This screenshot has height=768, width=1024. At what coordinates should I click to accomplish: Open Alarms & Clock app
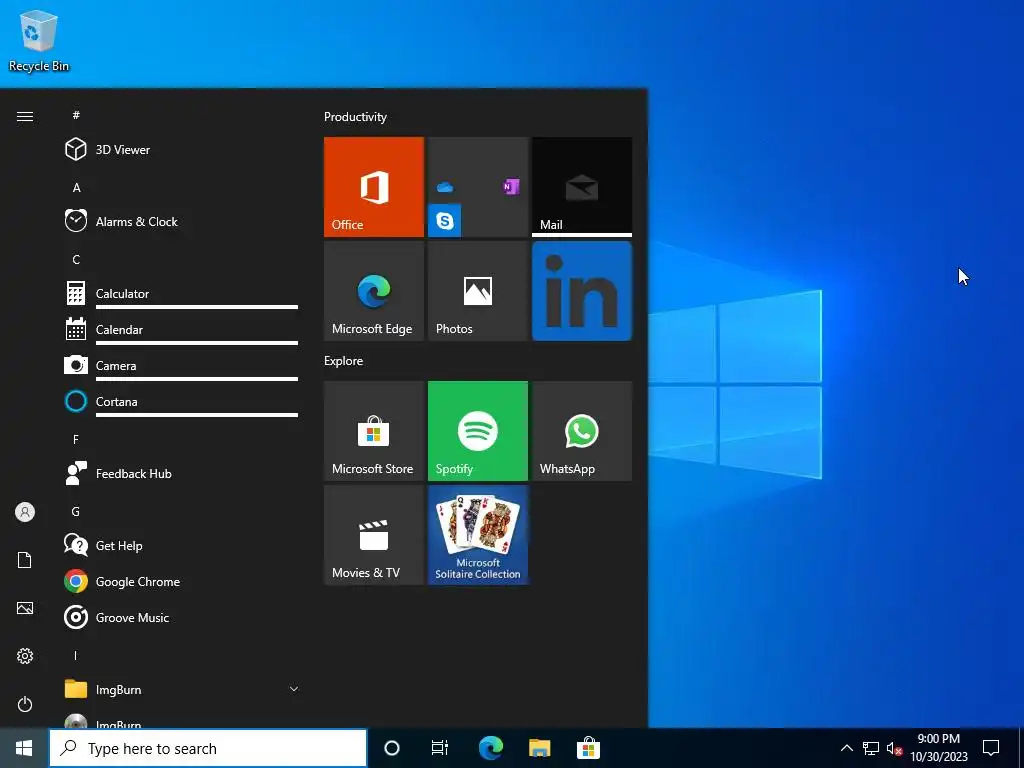tap(181, 221)
